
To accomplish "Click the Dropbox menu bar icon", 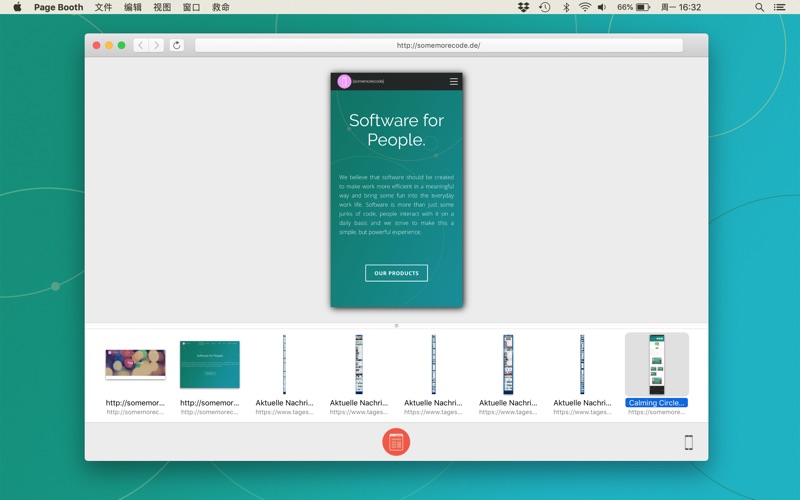I will coord(523,7).
